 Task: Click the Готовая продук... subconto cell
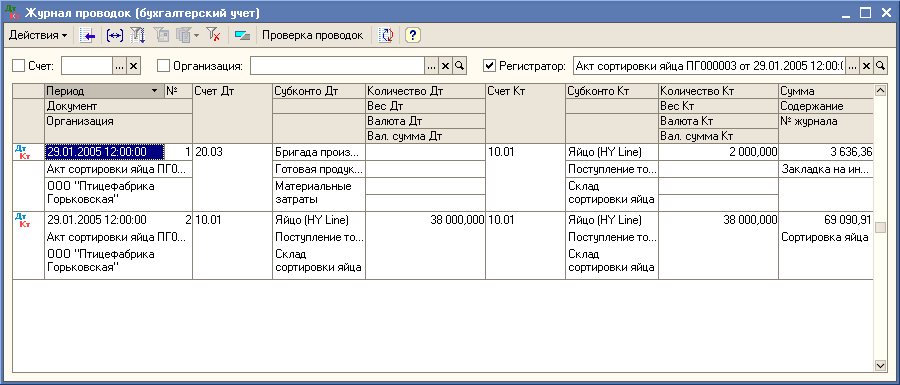point(319,169)
